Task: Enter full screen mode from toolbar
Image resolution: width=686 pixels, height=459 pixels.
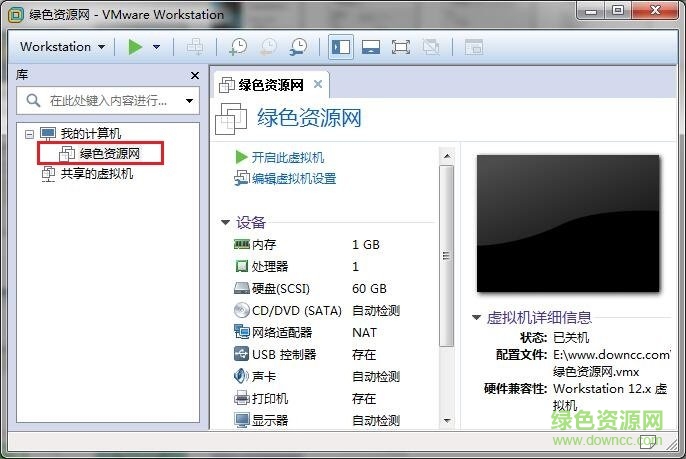Action: pyautogui.click(x=400, y=47)
